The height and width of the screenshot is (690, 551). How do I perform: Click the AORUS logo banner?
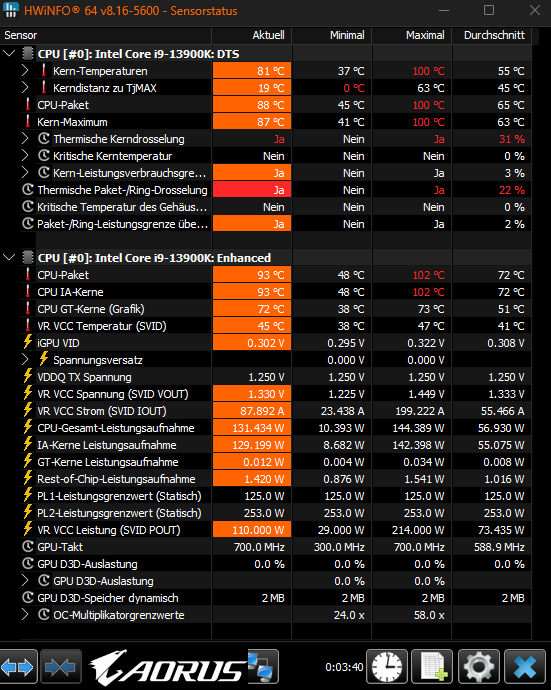[168, 667]
